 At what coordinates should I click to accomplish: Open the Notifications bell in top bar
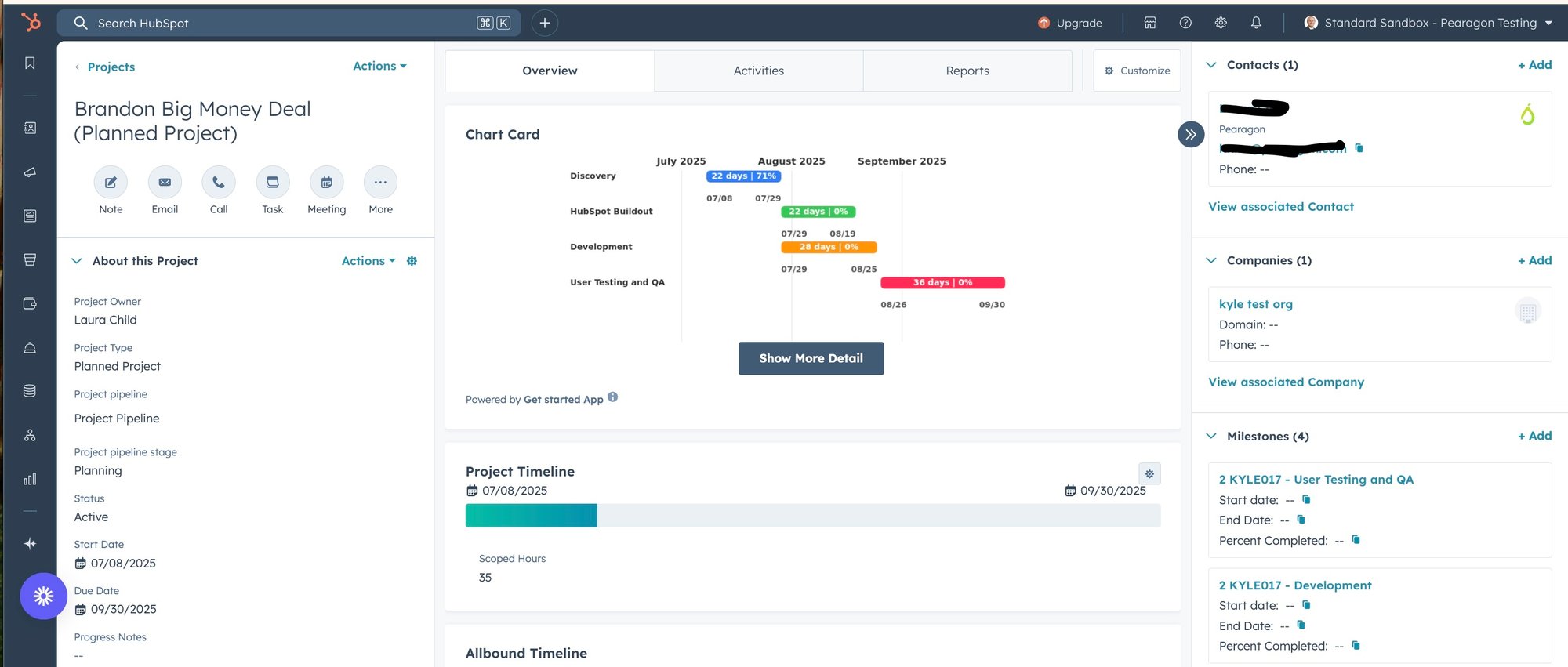[x=1256, y=23]
